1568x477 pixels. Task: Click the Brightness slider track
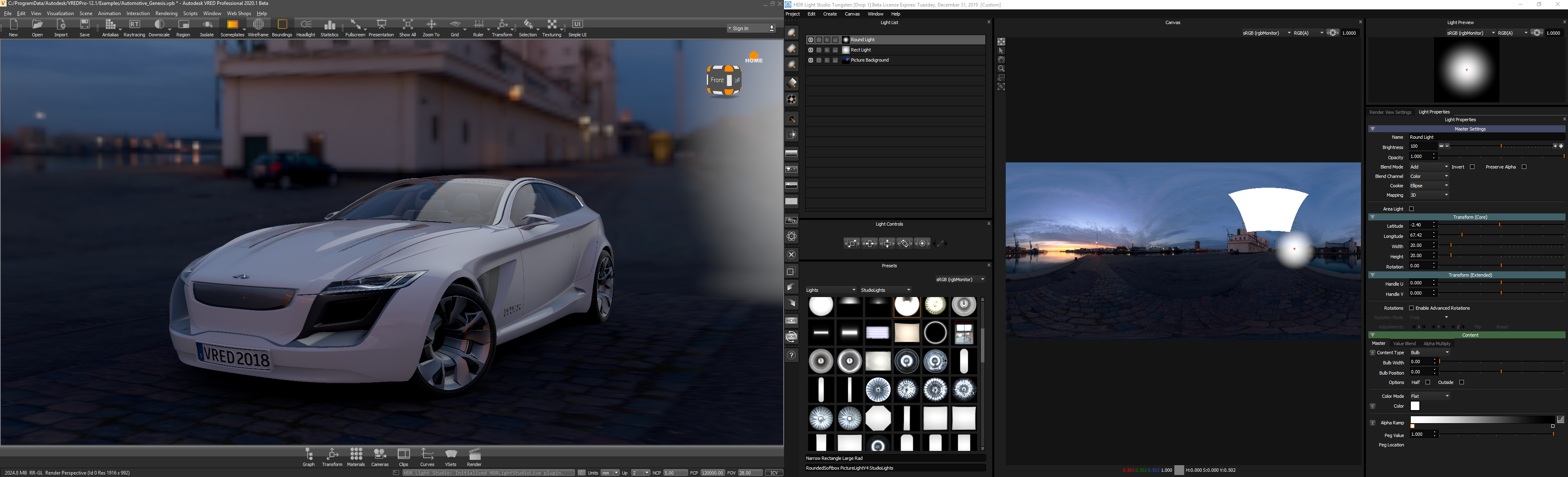click(1501, 146)
